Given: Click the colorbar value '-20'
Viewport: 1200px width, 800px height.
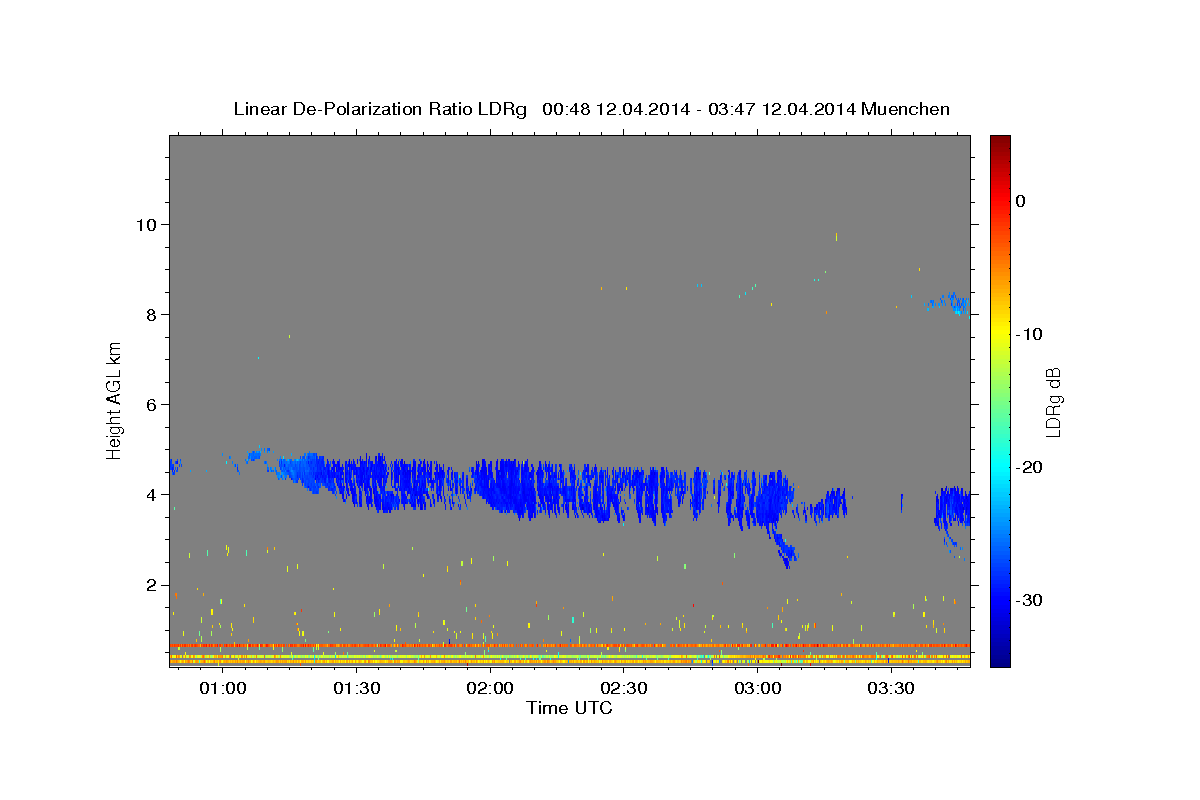Looking at the screenshot, I should pos(1030,467).
